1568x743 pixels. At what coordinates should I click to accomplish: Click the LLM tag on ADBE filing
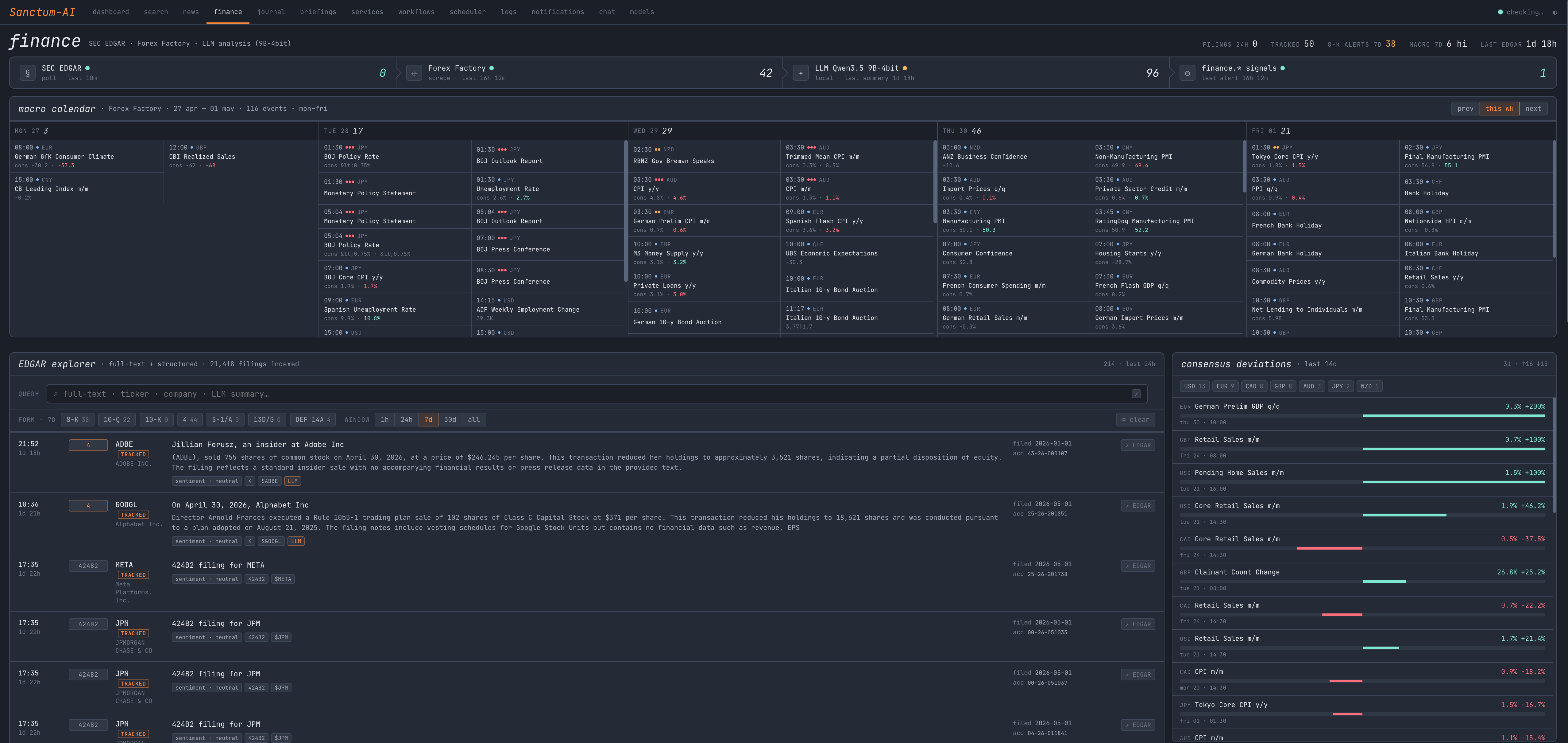coord(293,481)
